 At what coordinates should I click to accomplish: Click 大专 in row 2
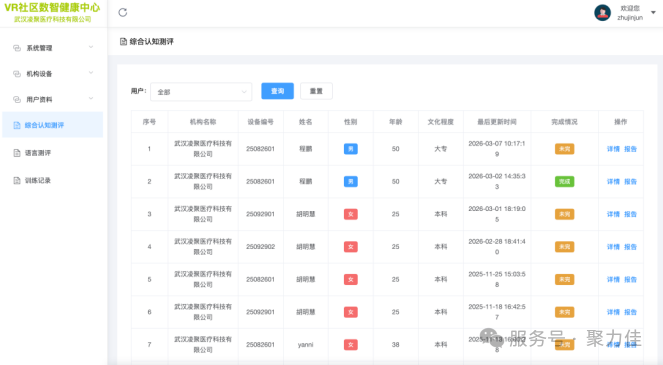(441, 181)
